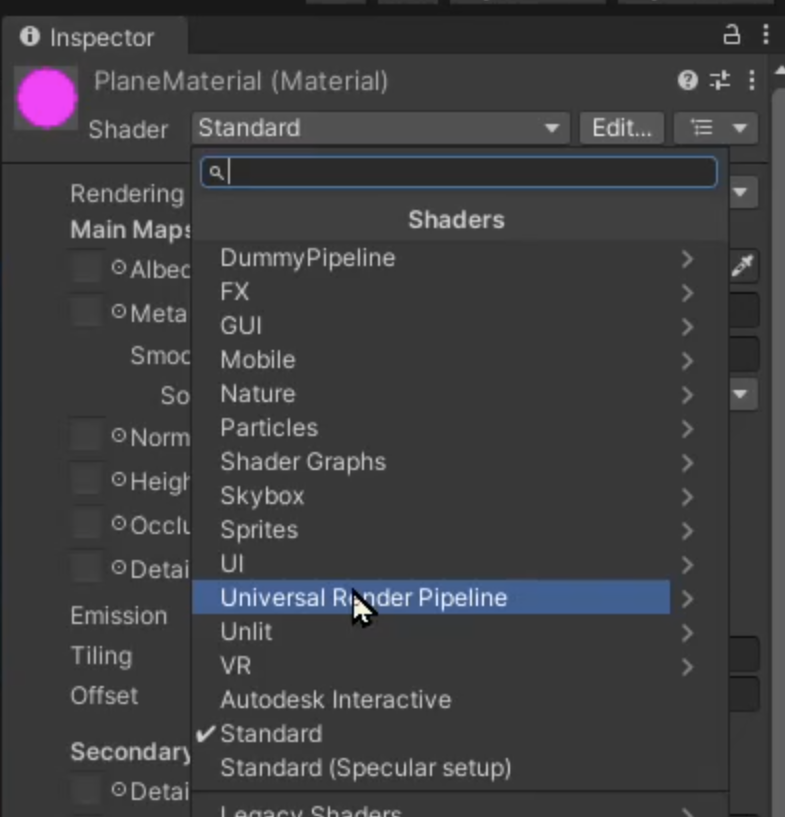Open the smoothness Source dropdown arrow
This screenshot has height=817, width=785.
(x=740, y=394)
